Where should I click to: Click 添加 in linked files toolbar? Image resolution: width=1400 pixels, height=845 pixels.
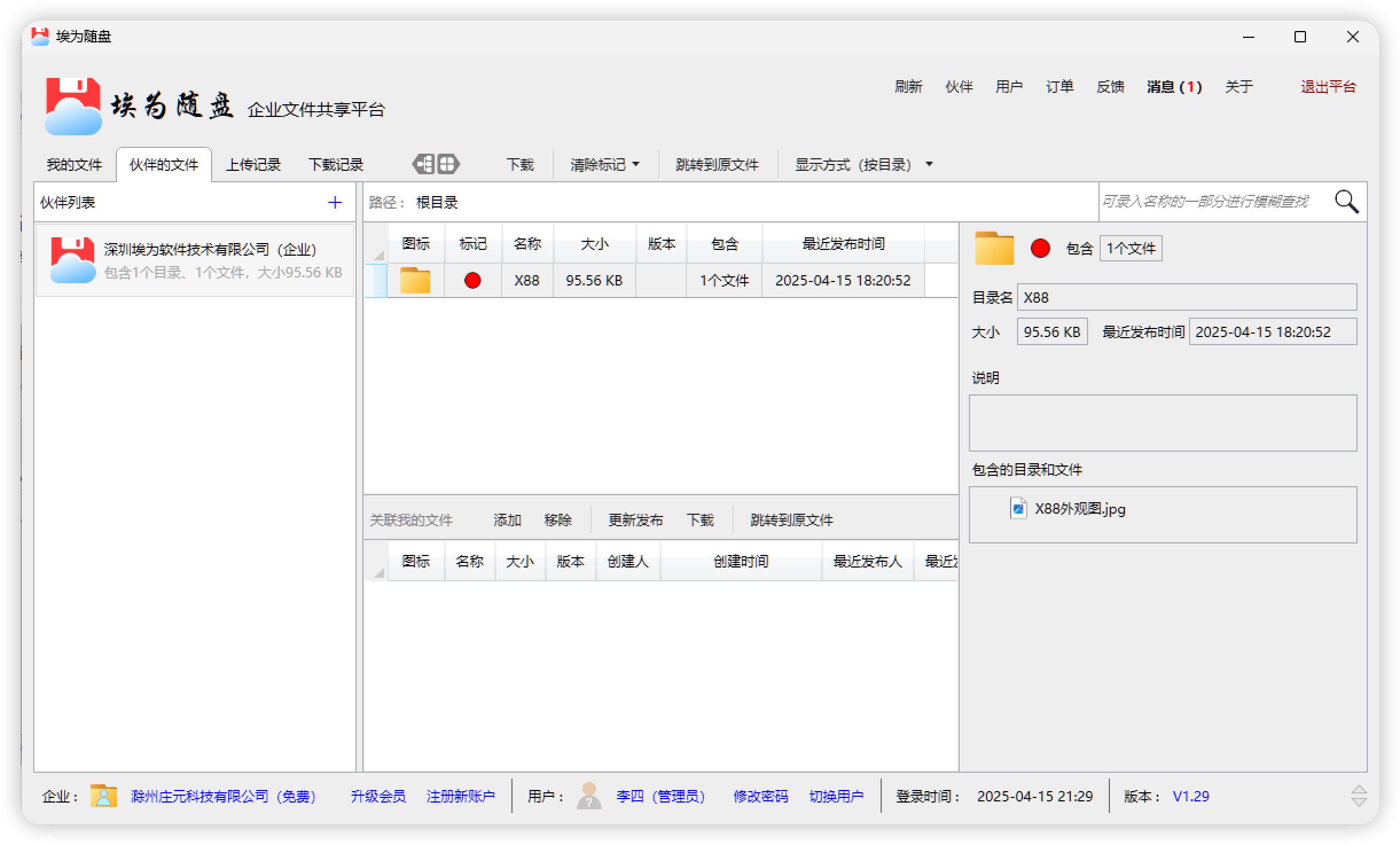[507, 520]
